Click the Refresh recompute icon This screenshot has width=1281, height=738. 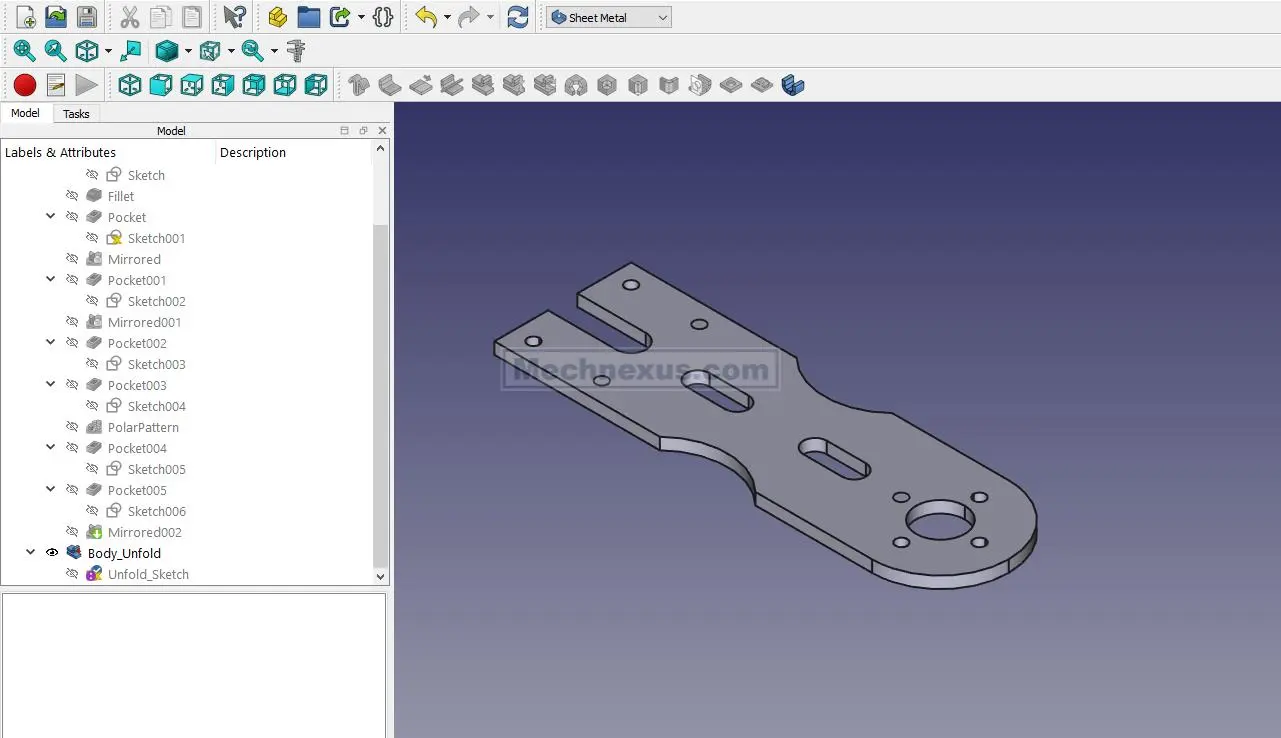(x=517, y=17)
